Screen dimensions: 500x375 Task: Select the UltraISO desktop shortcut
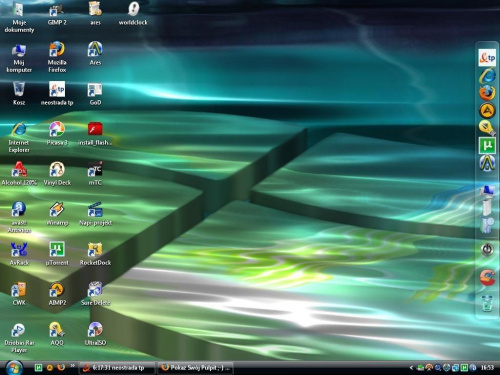click(95, 334)
